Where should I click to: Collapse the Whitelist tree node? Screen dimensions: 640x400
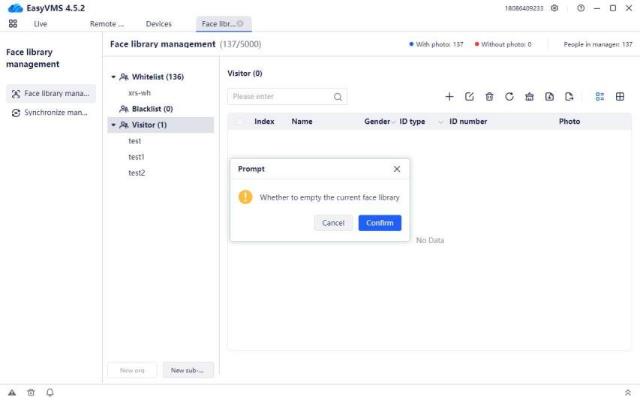click(114, 77)
